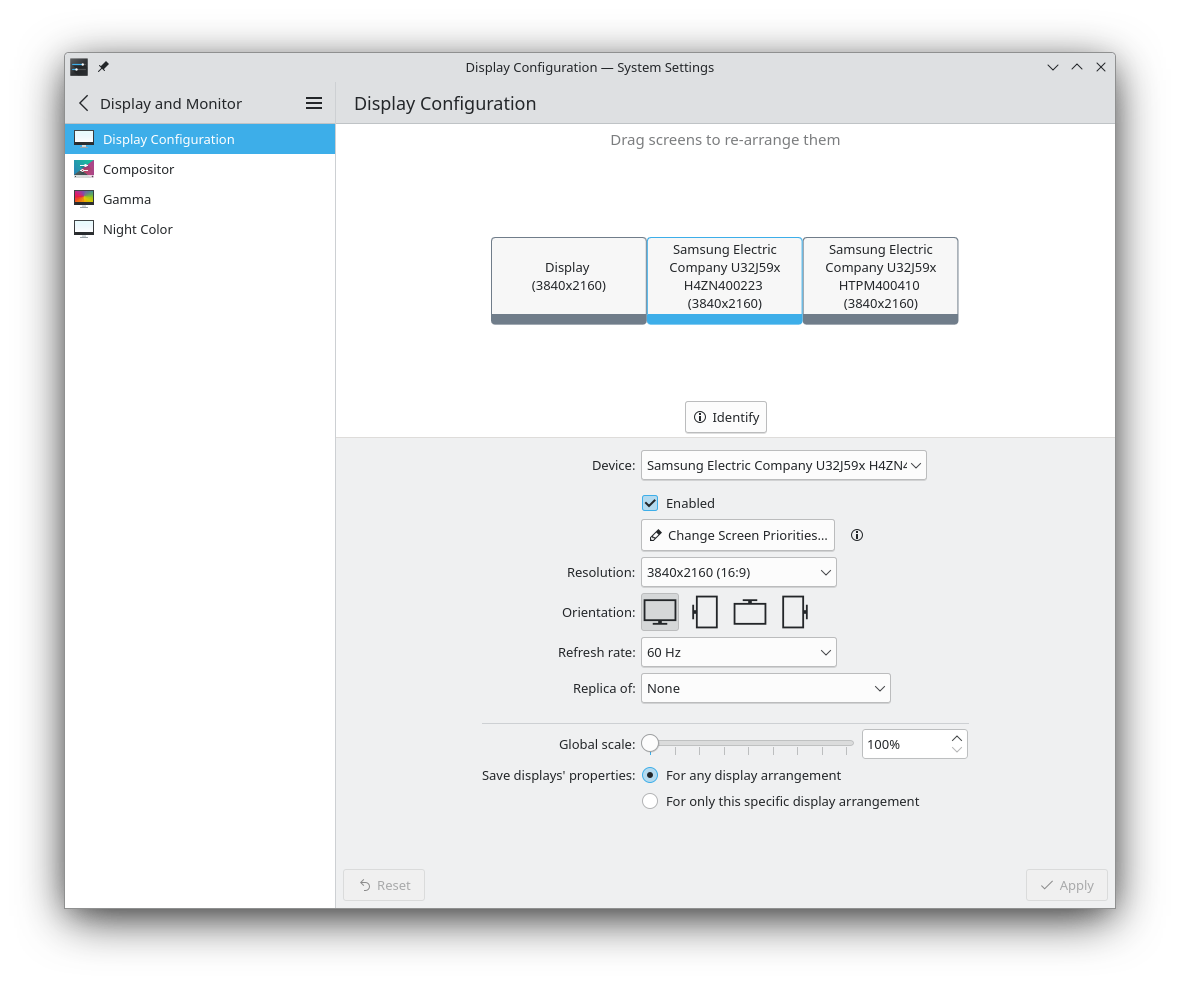Decrease global scale with down arrow
The image size is (1180, 985).
coord(956,750)
